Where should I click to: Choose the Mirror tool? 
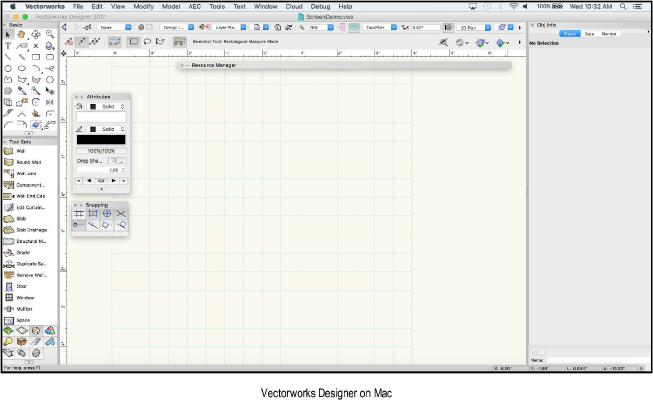50,102
